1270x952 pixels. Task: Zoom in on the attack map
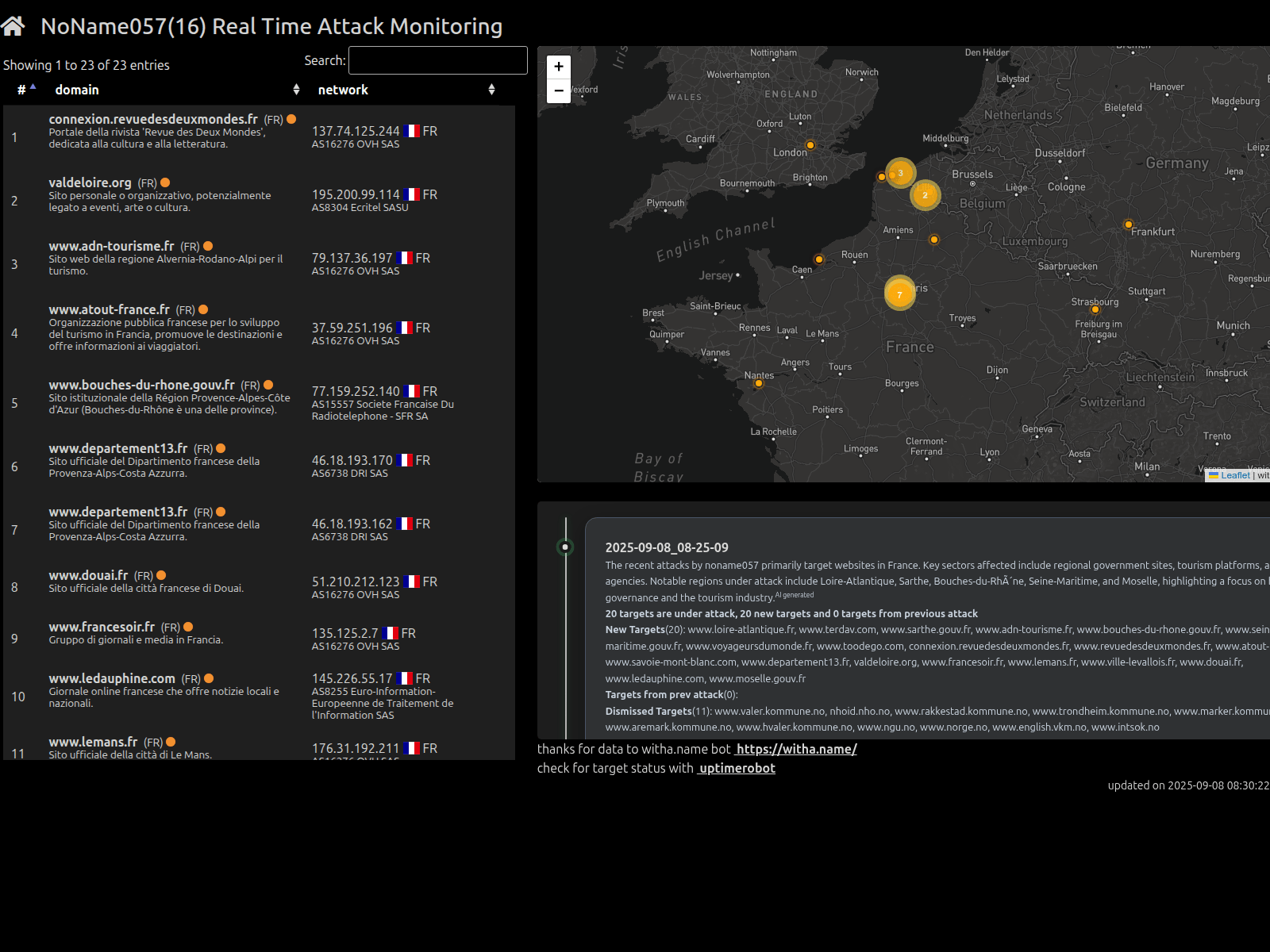[x=559, y=67]
